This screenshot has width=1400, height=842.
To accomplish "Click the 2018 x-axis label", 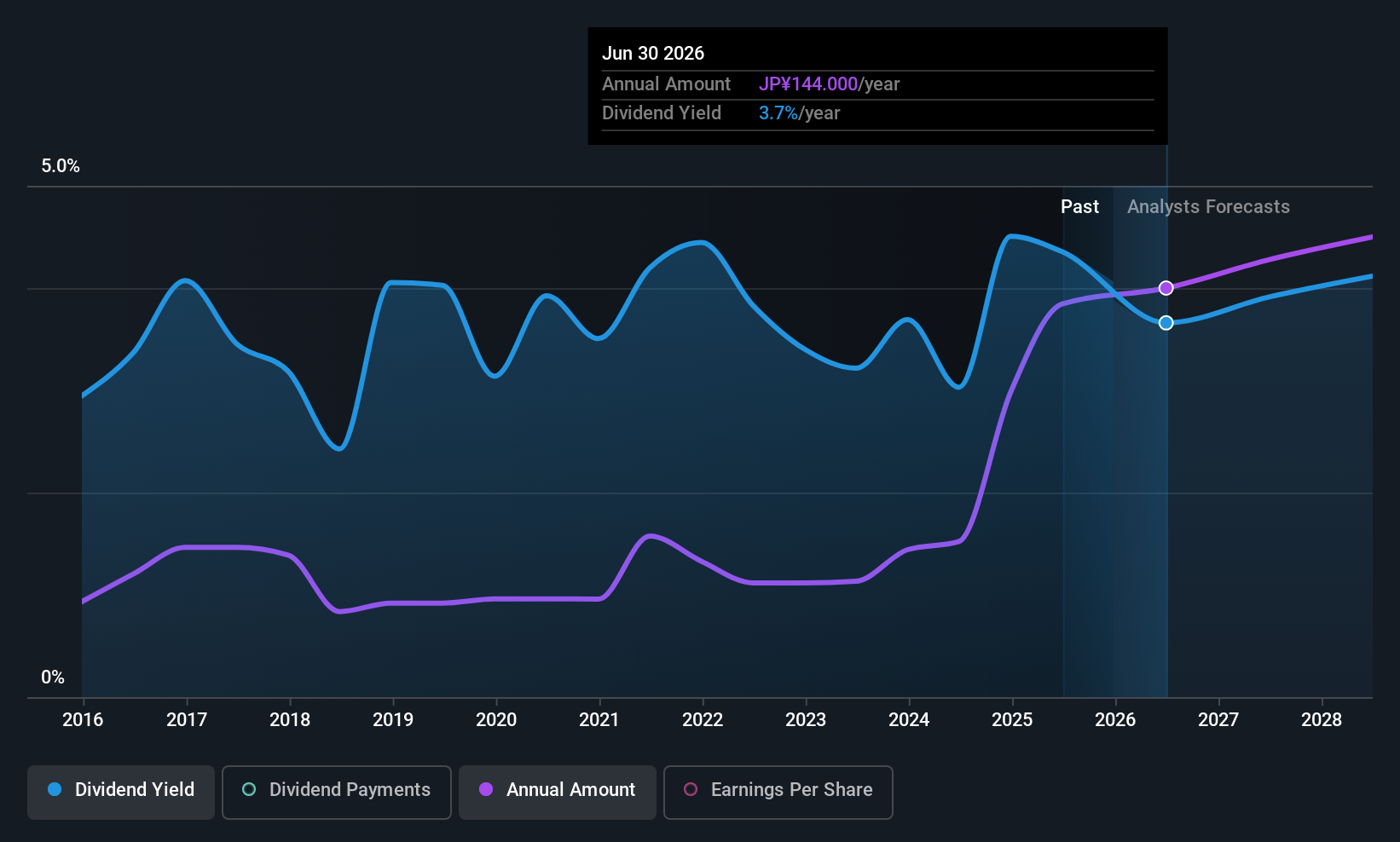I will (290, 720).
